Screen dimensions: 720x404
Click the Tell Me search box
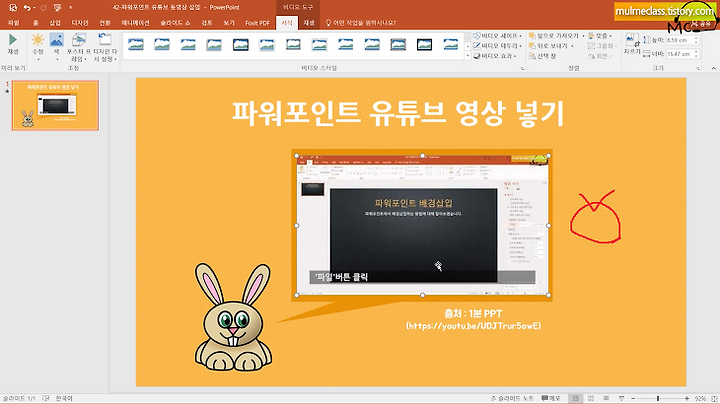pos(361,23)
